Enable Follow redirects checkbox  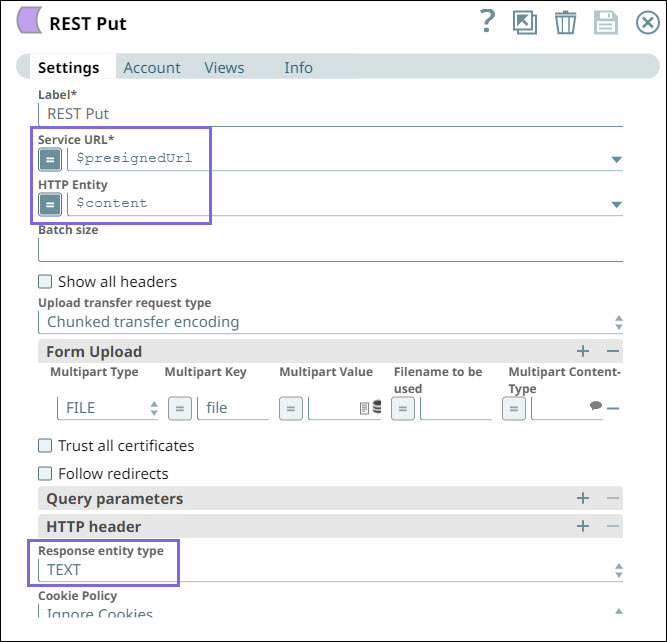pos(45,474)
